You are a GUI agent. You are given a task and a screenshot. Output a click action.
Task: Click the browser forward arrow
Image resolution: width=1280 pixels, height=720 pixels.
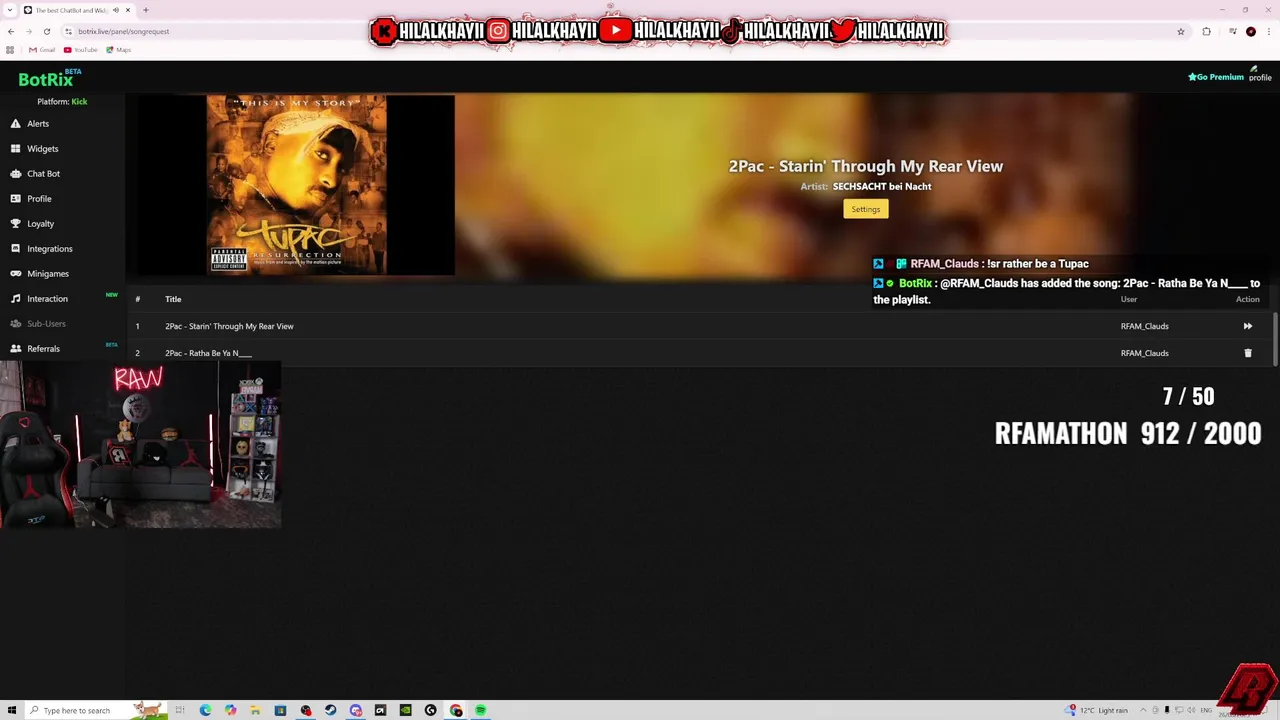pos(29,31)
